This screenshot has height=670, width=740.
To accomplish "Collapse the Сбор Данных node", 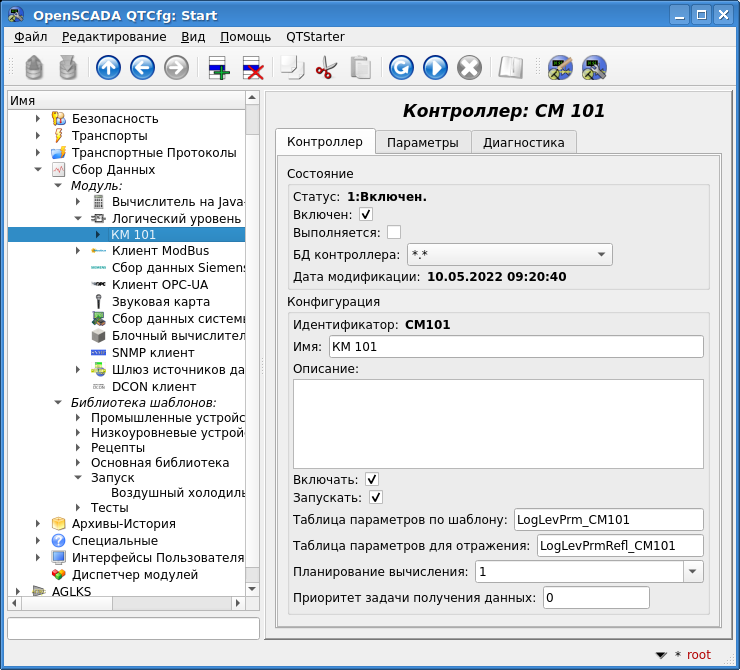I will point(38,169).
